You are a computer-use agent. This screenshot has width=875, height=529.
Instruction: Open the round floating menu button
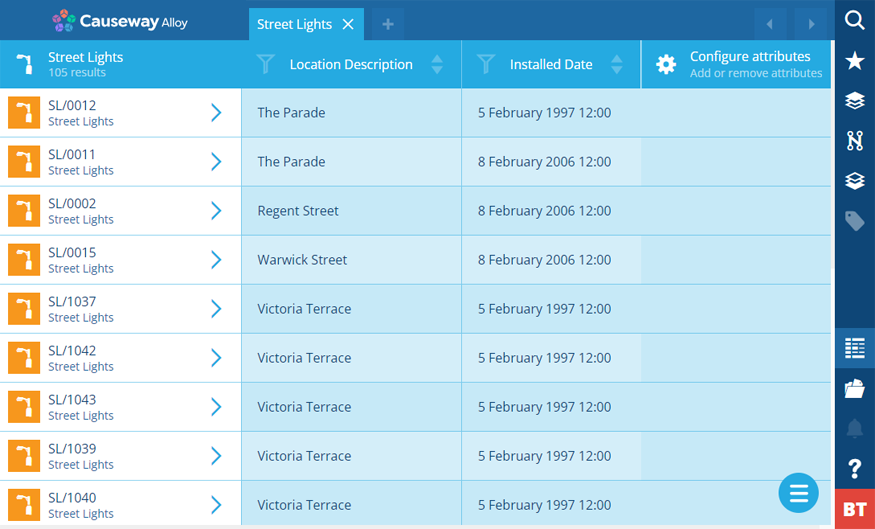799,493
